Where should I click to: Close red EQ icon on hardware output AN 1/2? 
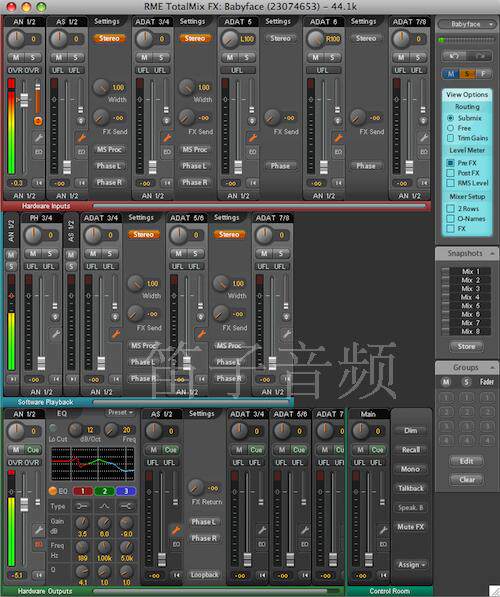(x=38, y=544)
